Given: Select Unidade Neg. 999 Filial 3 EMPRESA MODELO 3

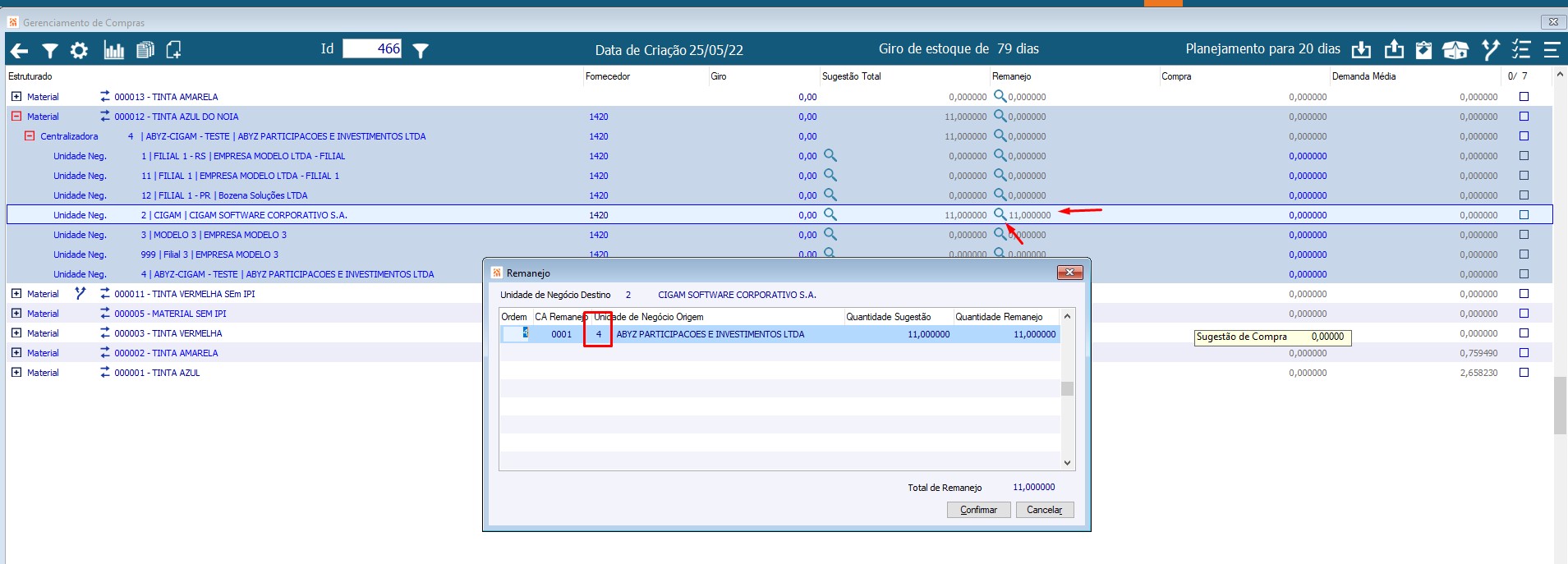Looking at the screenshot, I should pyautogui.click(x=779, y=254).
